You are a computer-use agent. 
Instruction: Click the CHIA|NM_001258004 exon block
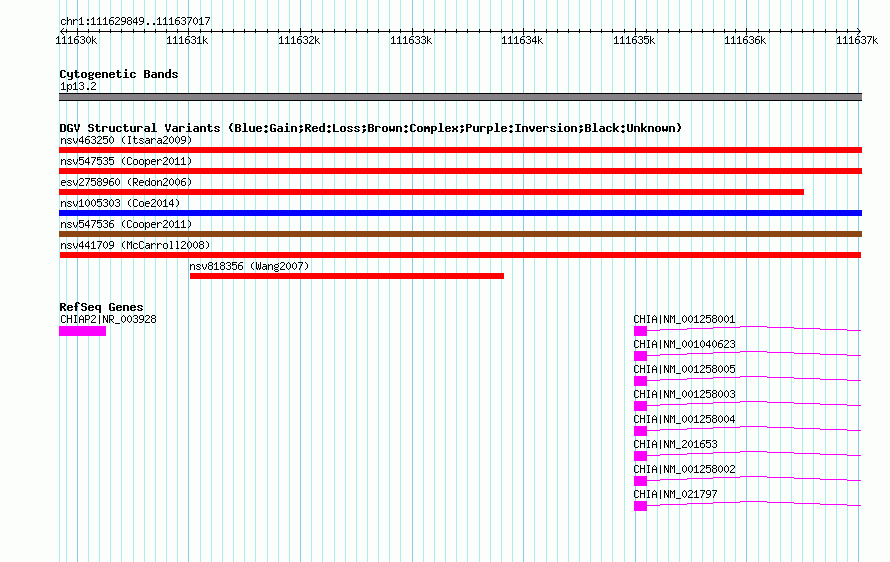click(x=640, y=431)
